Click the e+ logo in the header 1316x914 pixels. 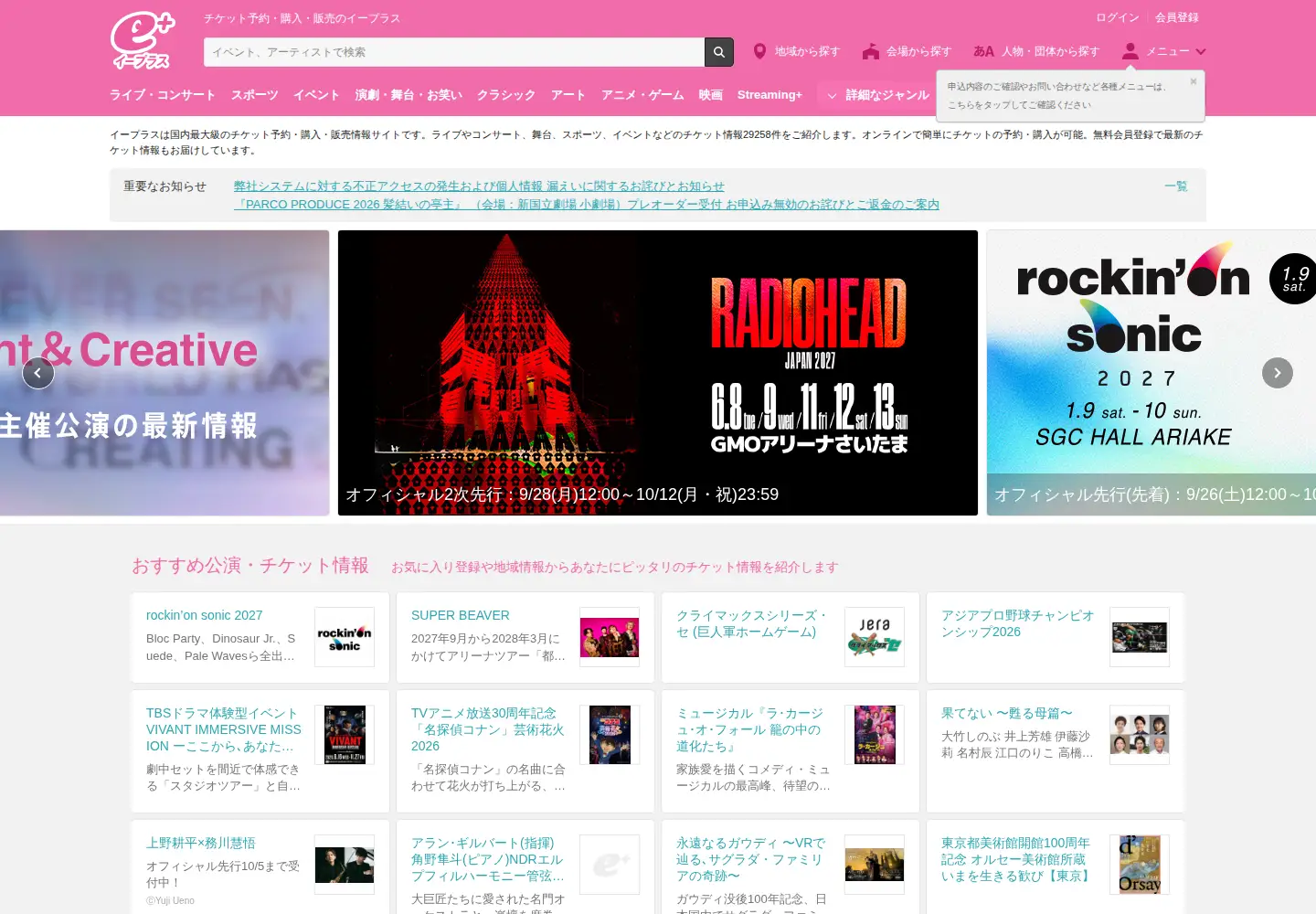click(x=143, y=40)
